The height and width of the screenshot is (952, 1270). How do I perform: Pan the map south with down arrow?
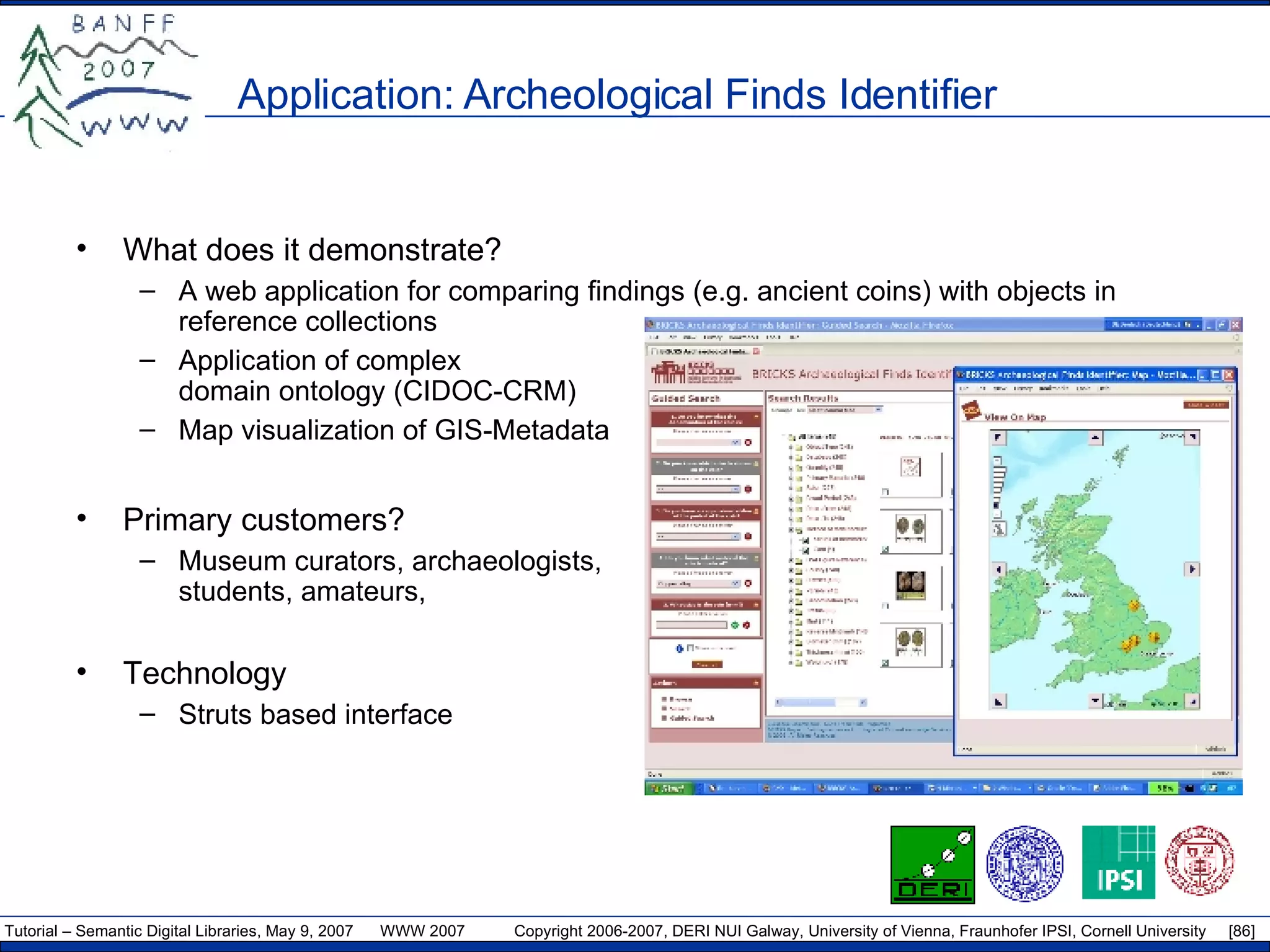pyautogui.click(x=1096, y=701)
